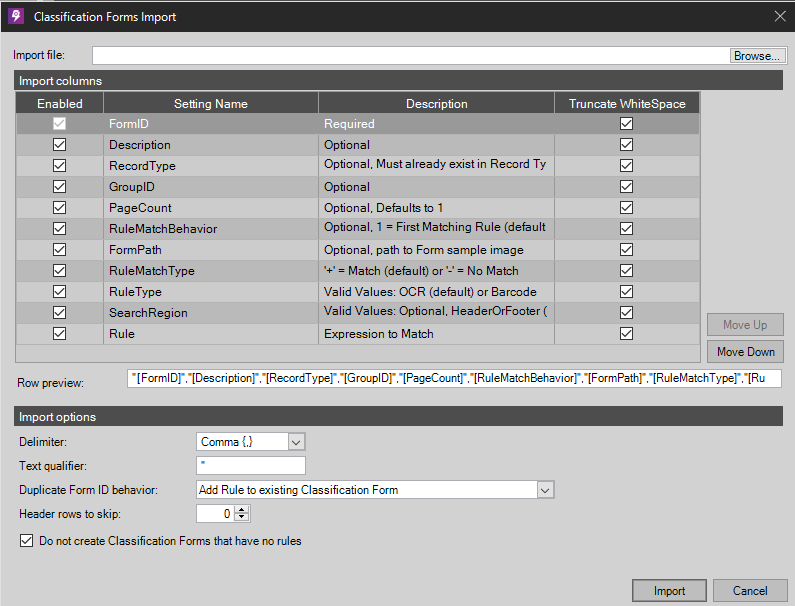Click the Move Up button
The width and height of the screenshot is (795, 606).
tap(745, 325)
